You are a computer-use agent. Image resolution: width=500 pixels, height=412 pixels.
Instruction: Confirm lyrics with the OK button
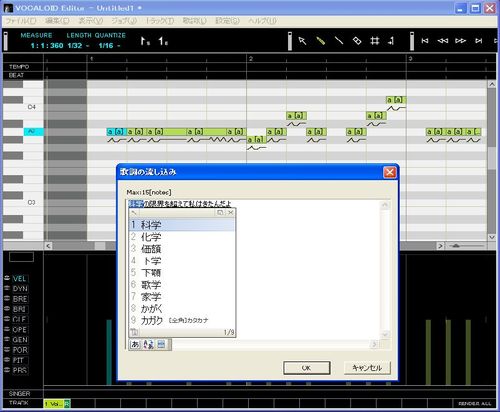[x=307, y=368]
